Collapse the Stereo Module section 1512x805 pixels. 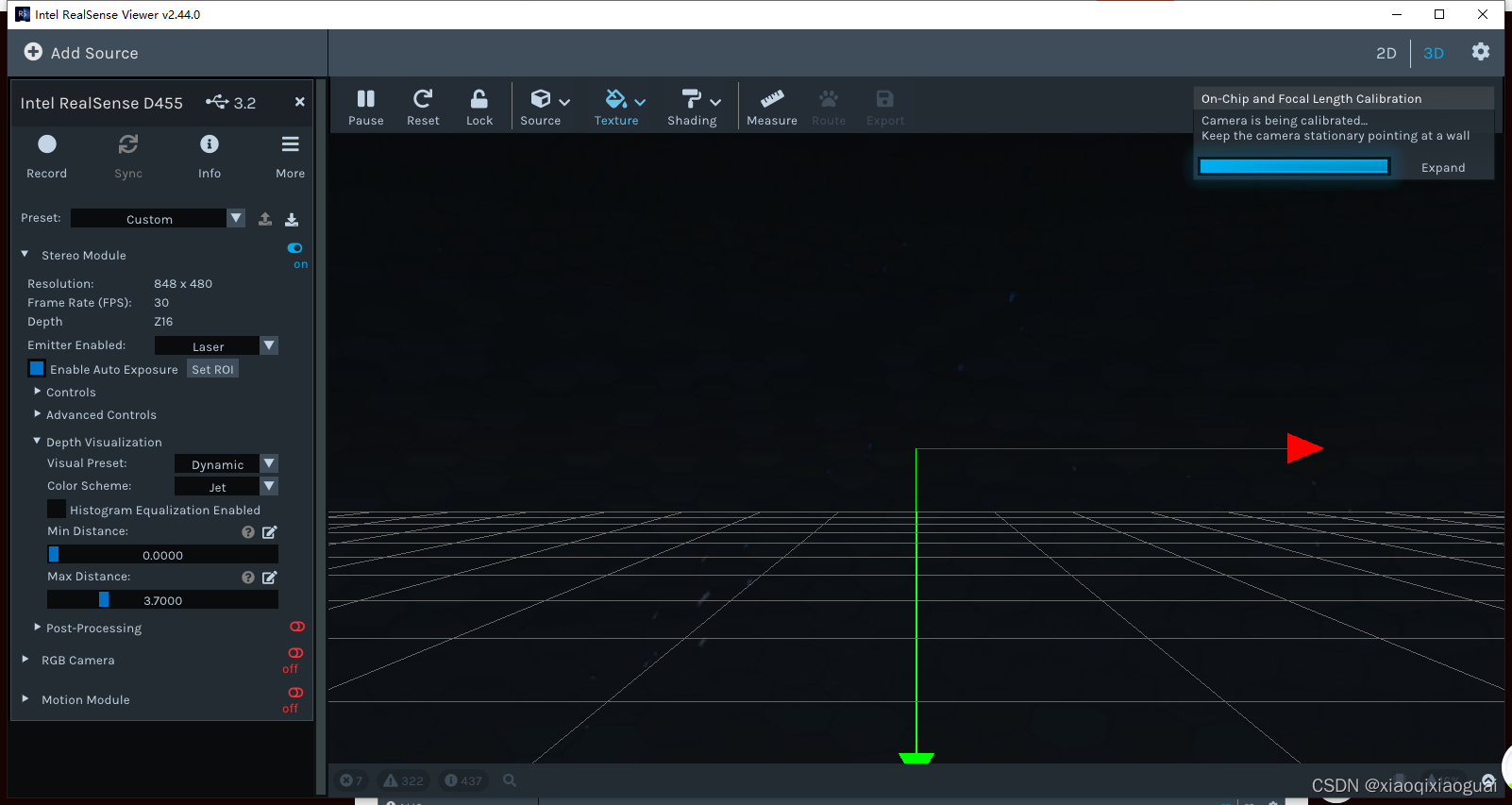pyautogui.click(x=25, y=255)
